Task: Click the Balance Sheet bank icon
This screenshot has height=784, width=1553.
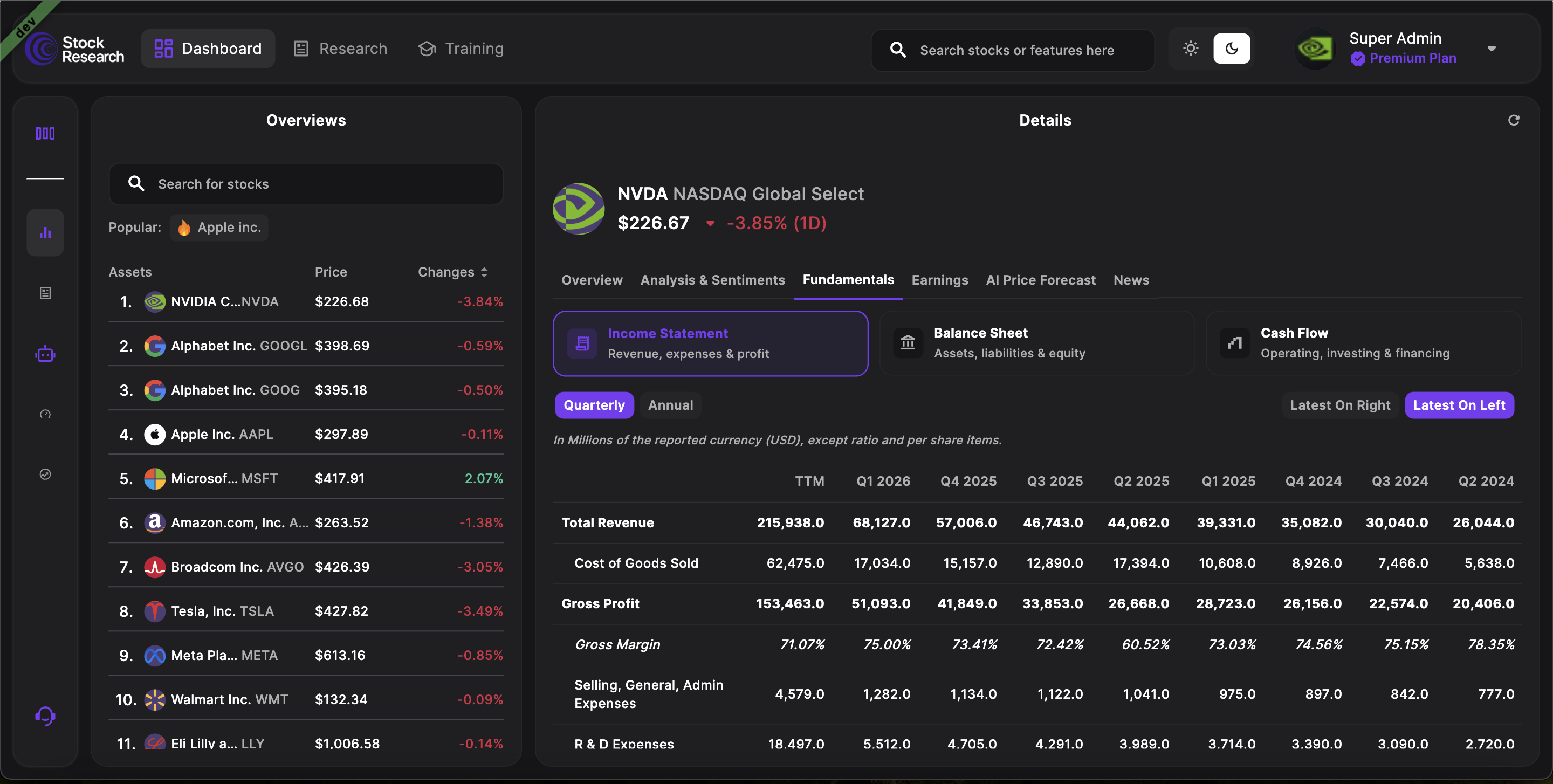Action: pyautogui.click(x=908, y=343)
